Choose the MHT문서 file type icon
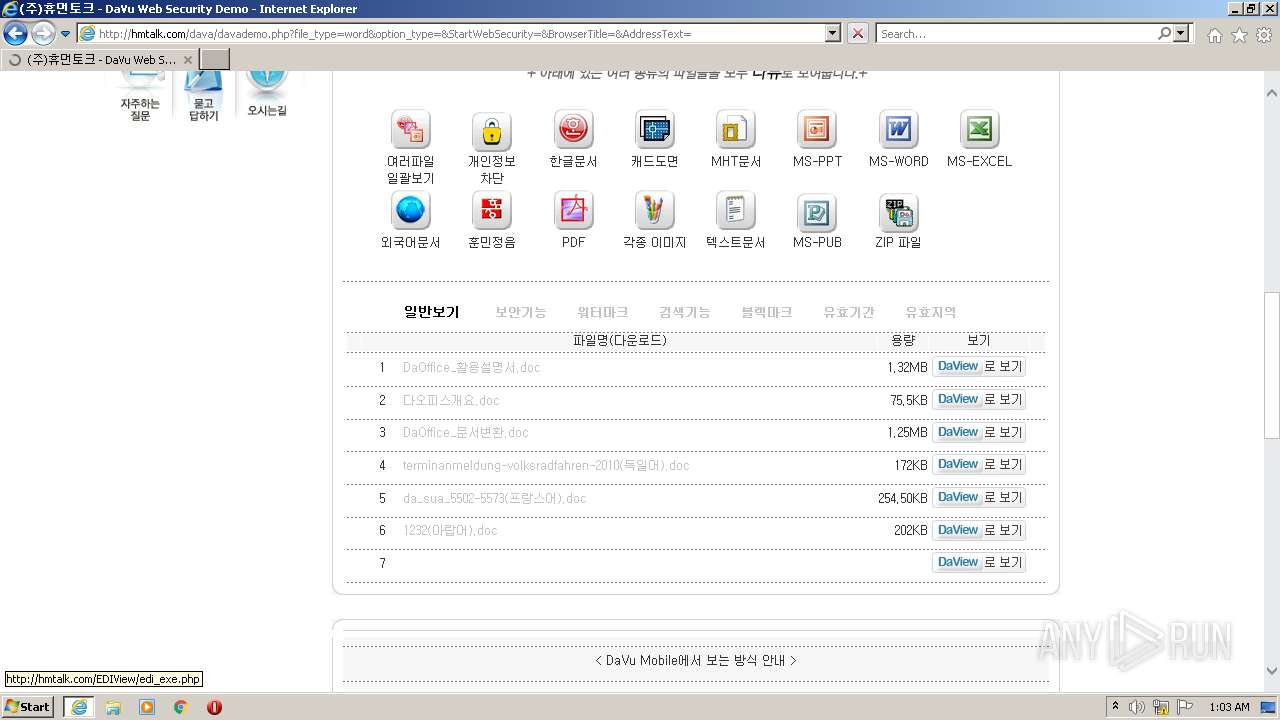Viewport: 1280px width, 720px height. [x=736, y=130]
